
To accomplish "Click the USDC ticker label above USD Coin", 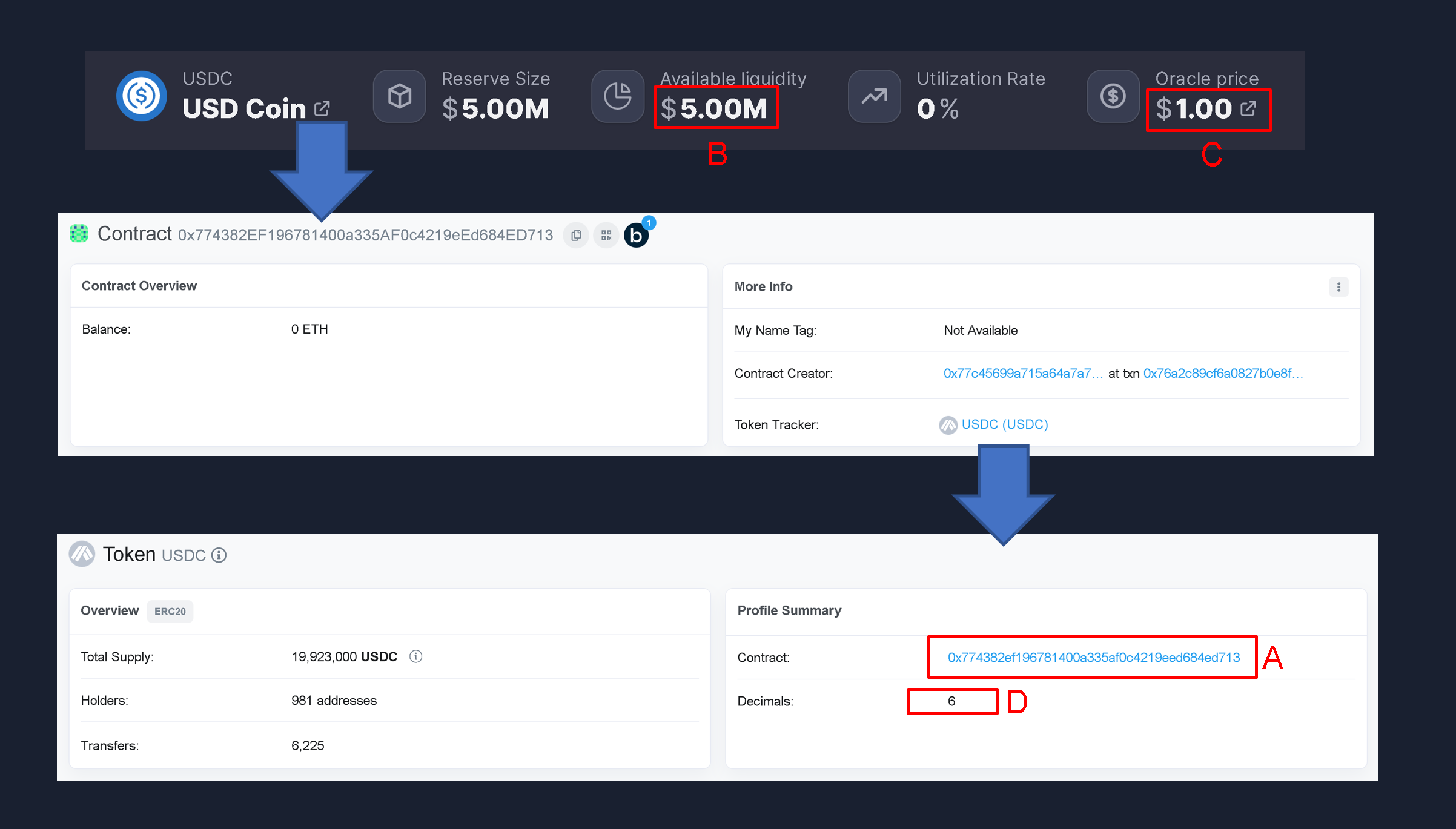I will pyautogui.click(x=208, y=79).
